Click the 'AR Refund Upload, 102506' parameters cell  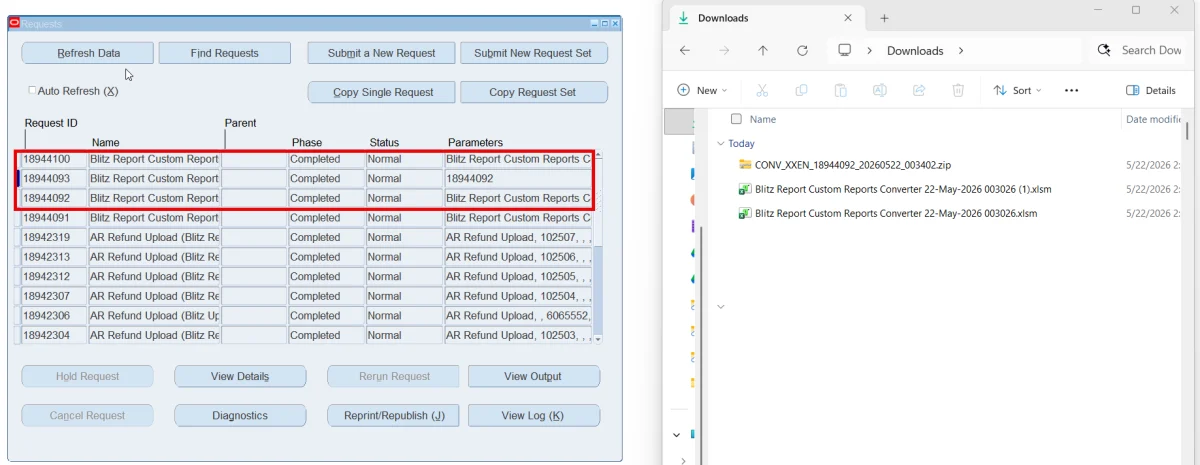518,257
